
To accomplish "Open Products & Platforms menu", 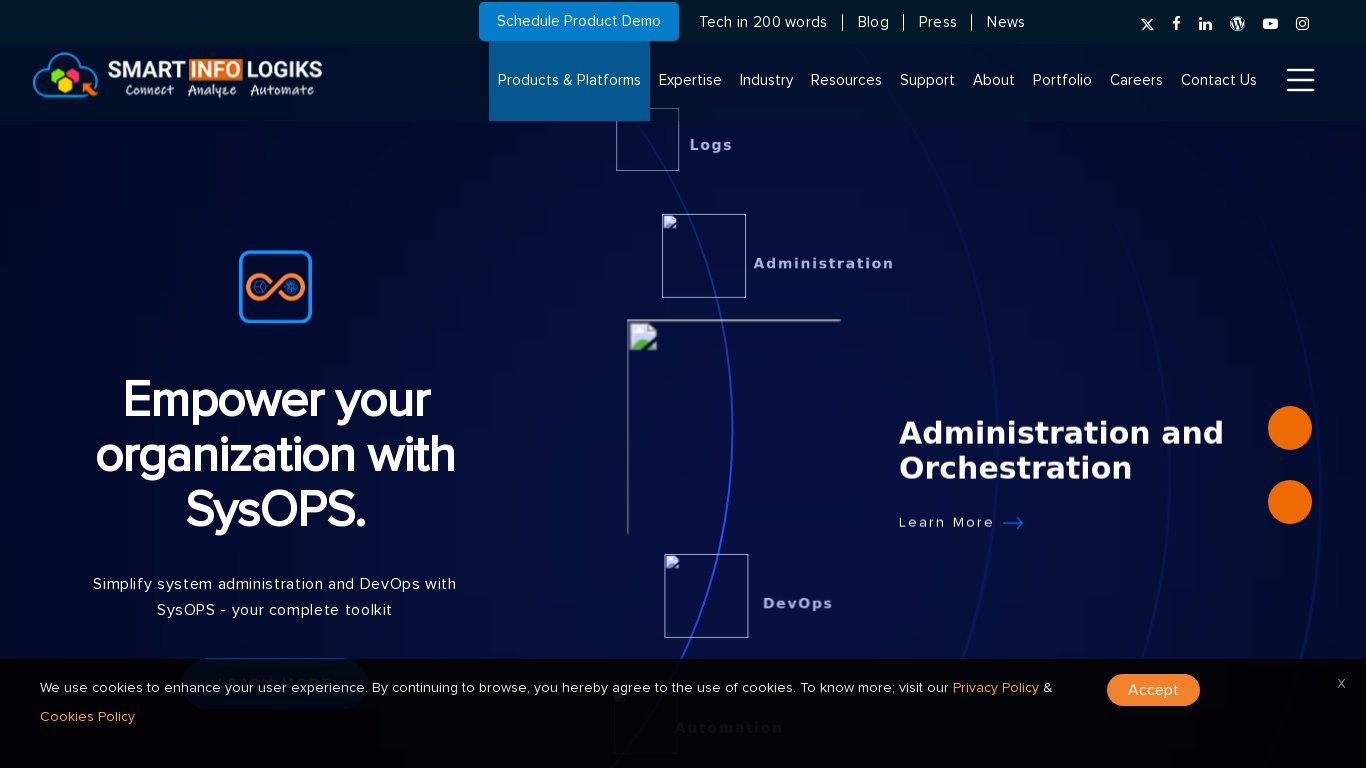I will pos(569,80).
